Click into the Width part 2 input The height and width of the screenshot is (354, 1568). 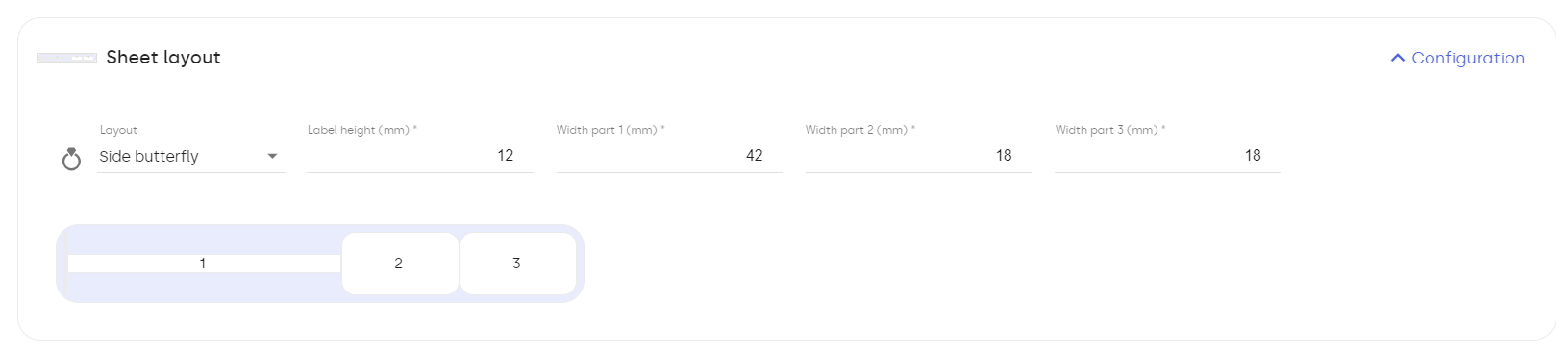pos(918,156)
